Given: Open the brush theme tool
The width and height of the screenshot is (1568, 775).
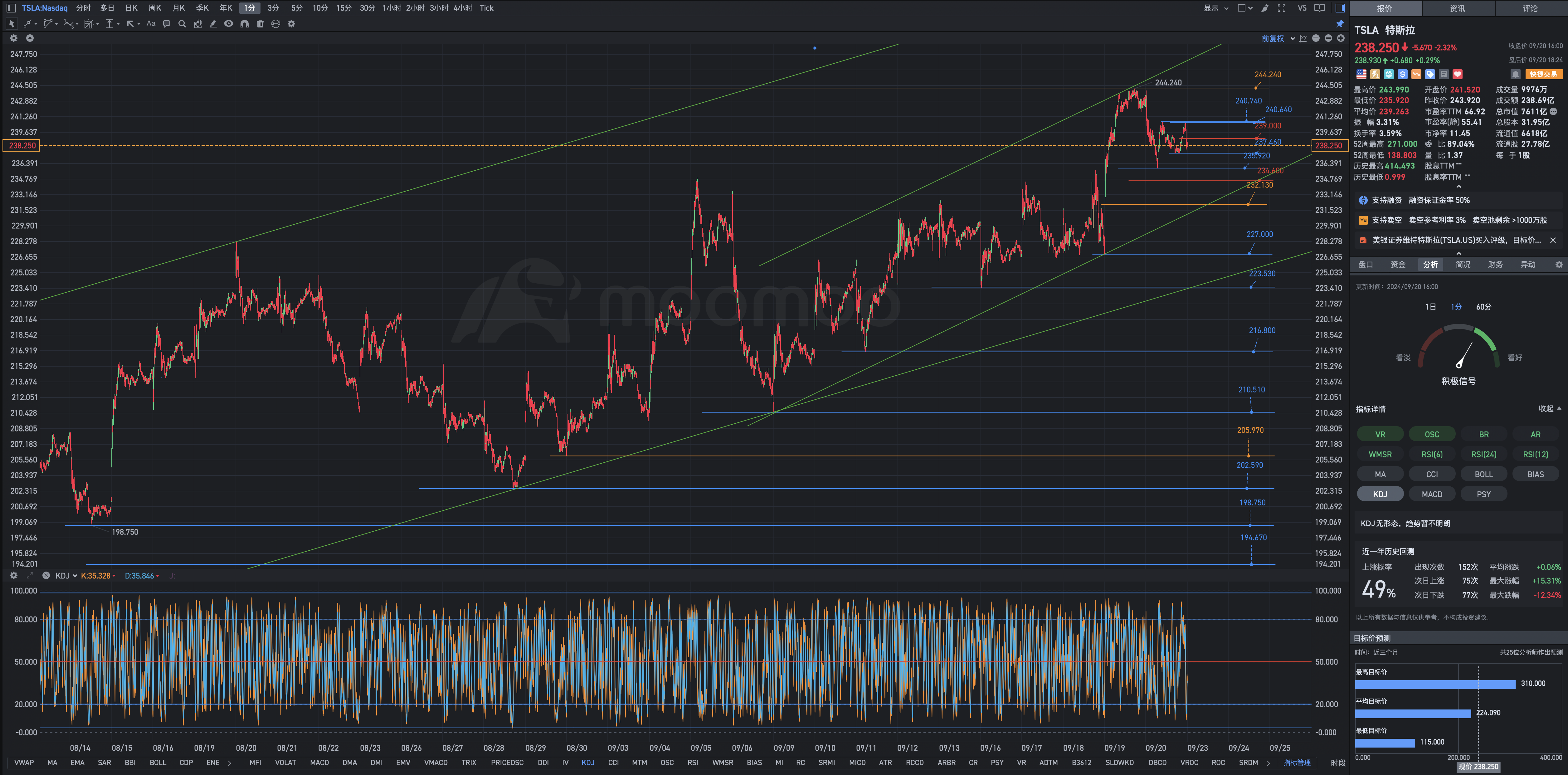Looking at the screenshot, I should point(1265,8).
